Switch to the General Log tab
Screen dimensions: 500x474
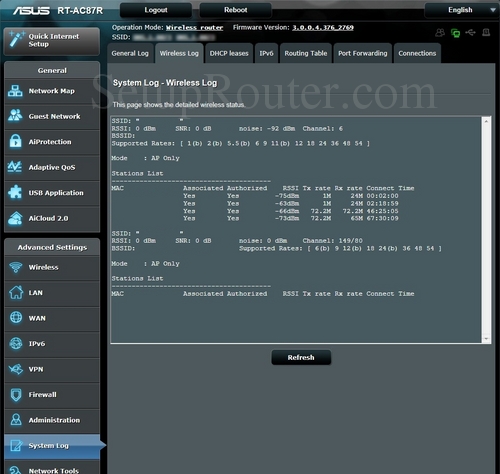[130, 53]
